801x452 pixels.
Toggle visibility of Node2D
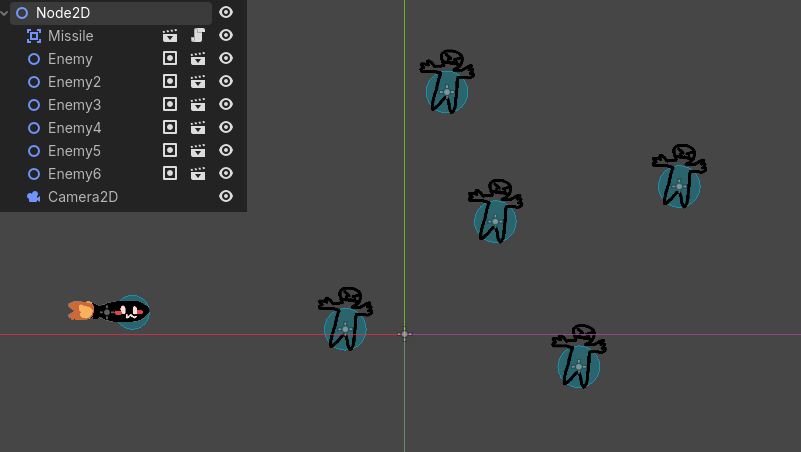(226, 12)
